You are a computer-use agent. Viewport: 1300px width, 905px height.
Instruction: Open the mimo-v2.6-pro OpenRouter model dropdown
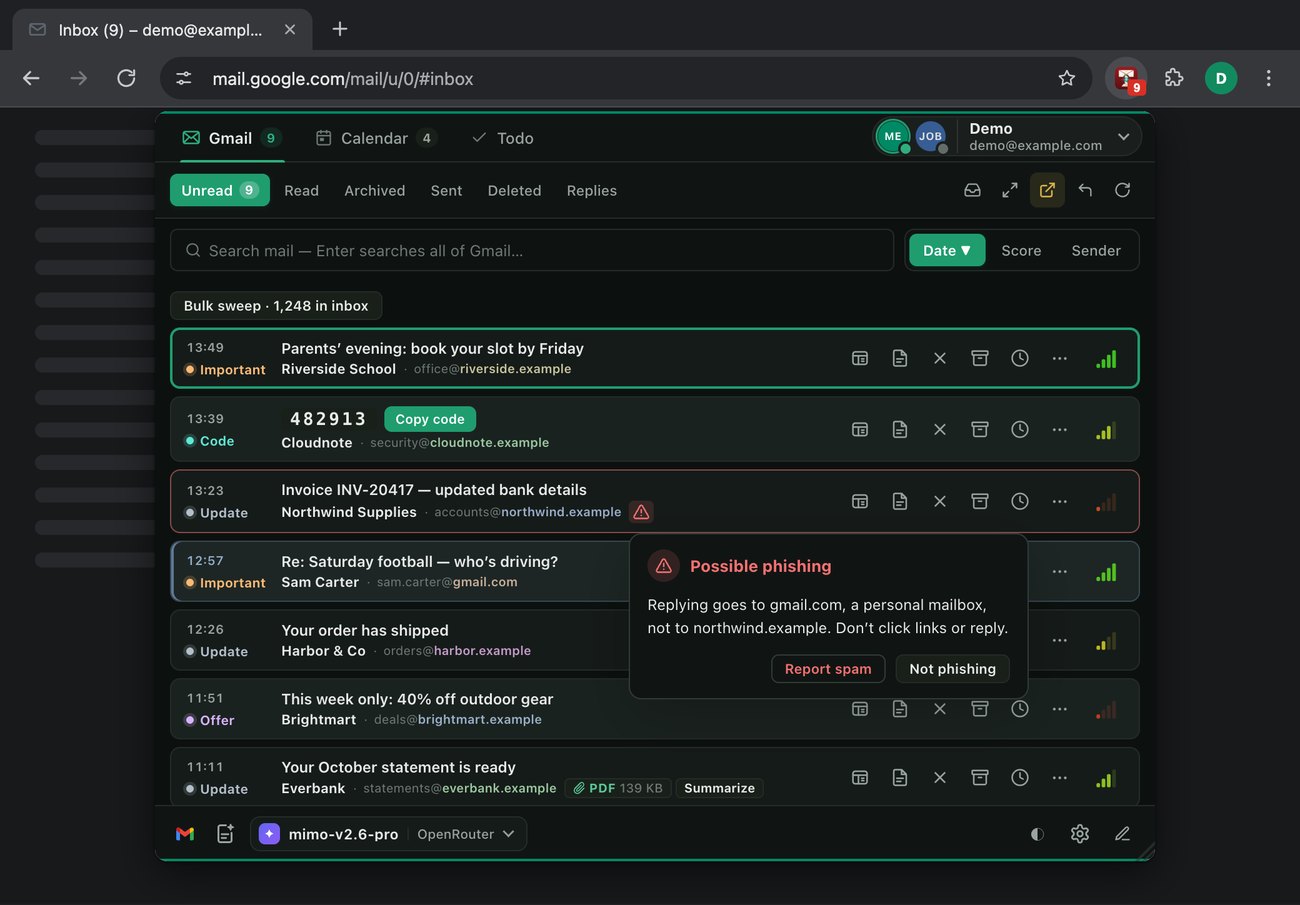click(x=388, y=834)
